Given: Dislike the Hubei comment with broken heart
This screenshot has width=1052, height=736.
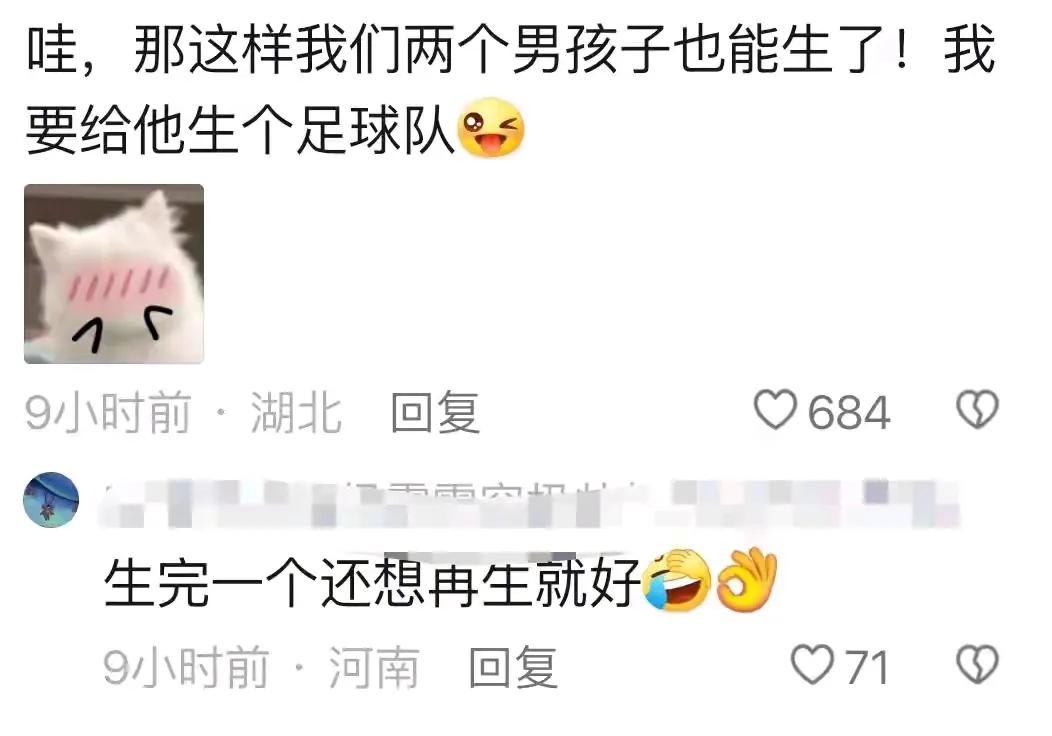Looking at the screenshot, I should (x=977, y=409).
